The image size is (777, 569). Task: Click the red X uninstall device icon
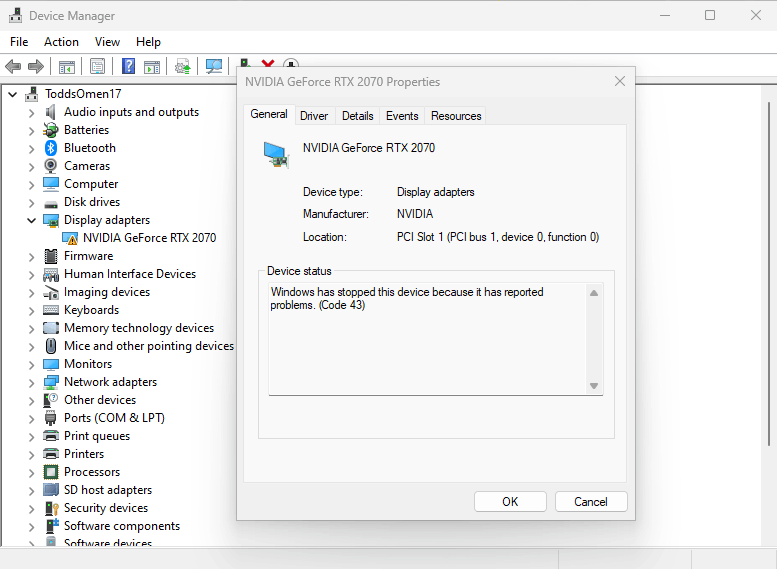268,63
